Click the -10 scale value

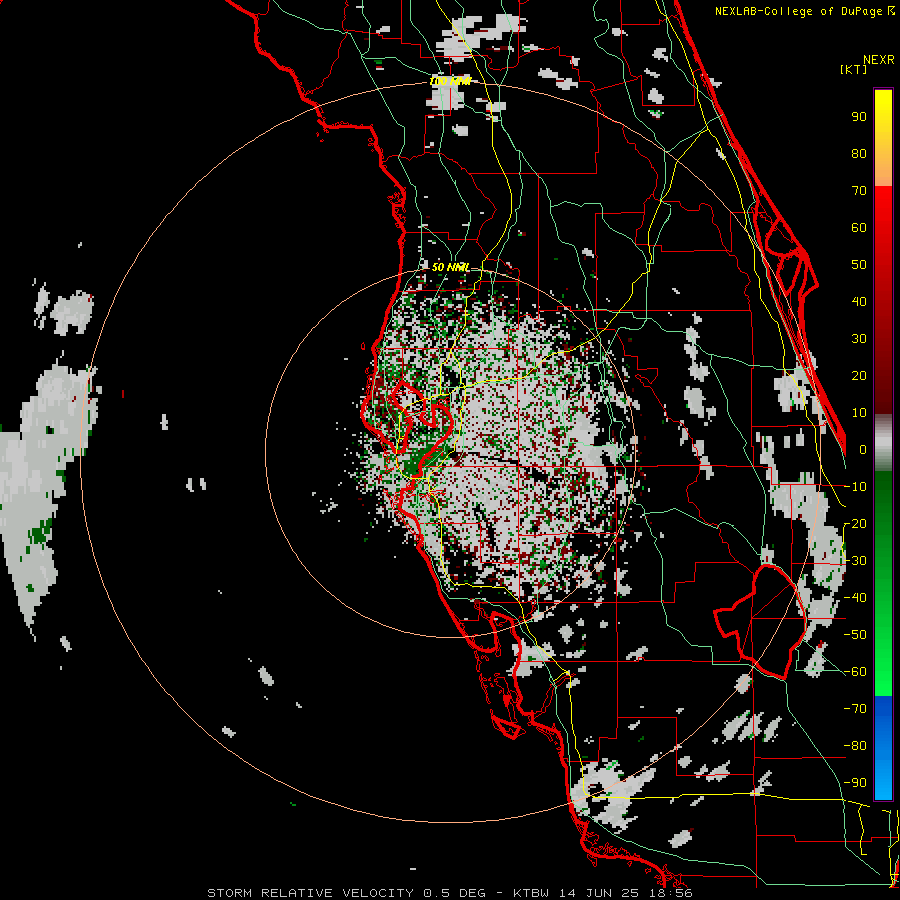pyautogui.click(x=855, y=487)
